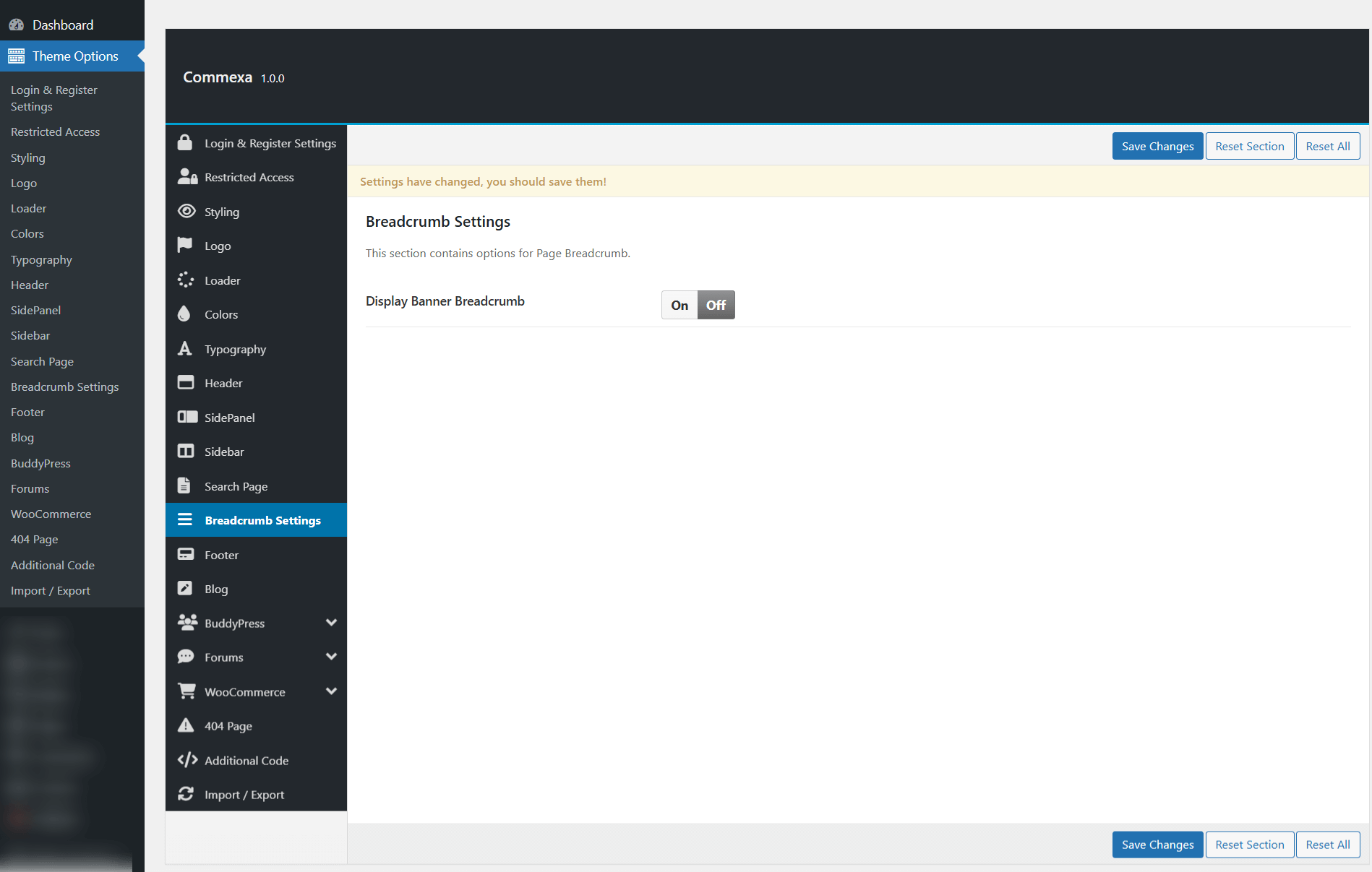Click the top Save Changes button
This screenshot has height=872, width=1372.
[1157, 146]
